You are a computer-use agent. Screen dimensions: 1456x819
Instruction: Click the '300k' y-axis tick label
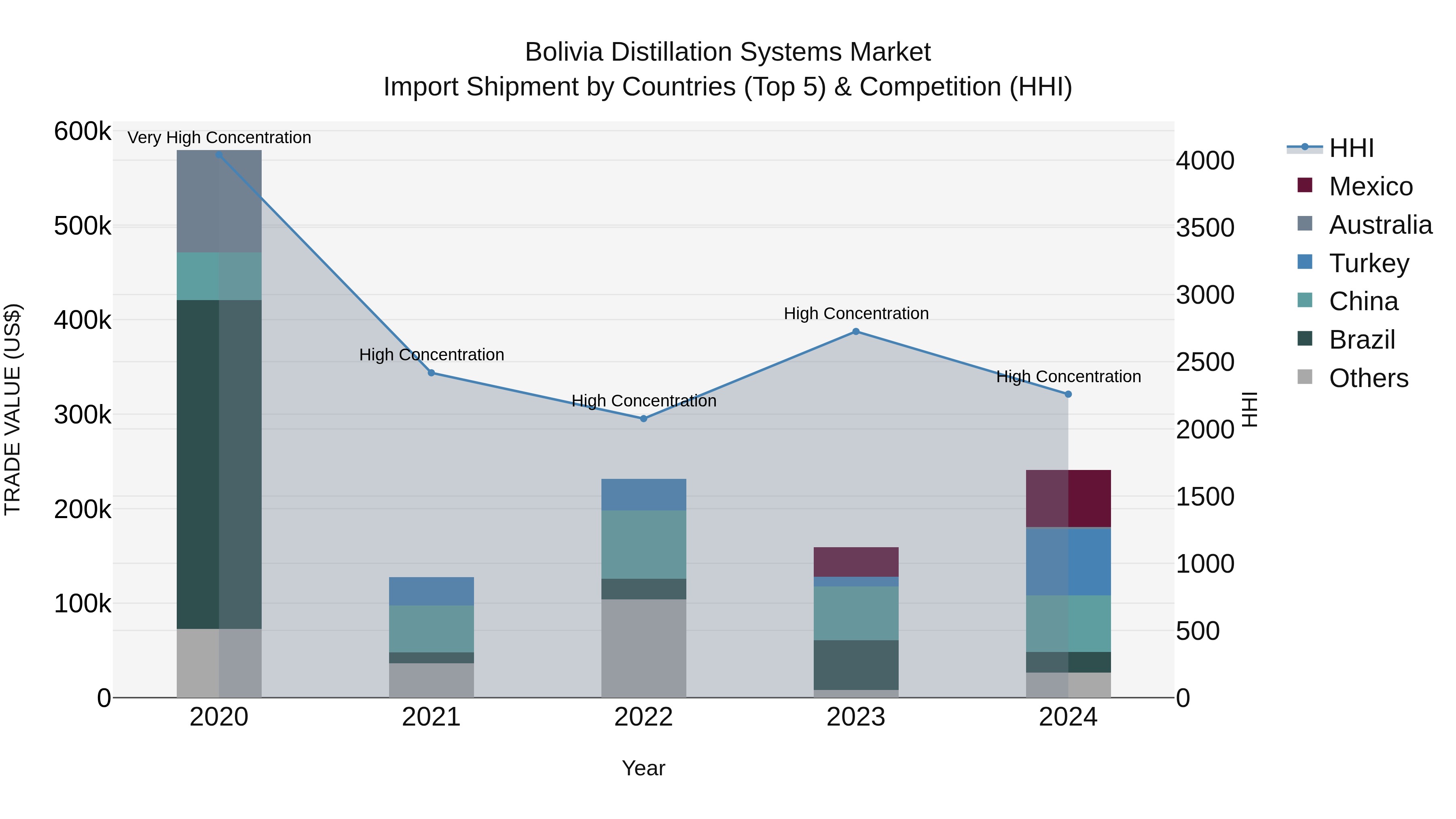83,415
